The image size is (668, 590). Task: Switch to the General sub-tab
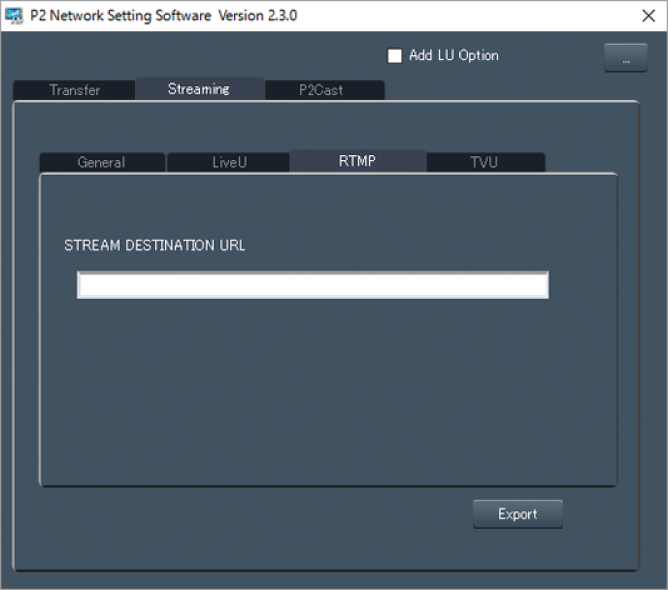(101, 162)
